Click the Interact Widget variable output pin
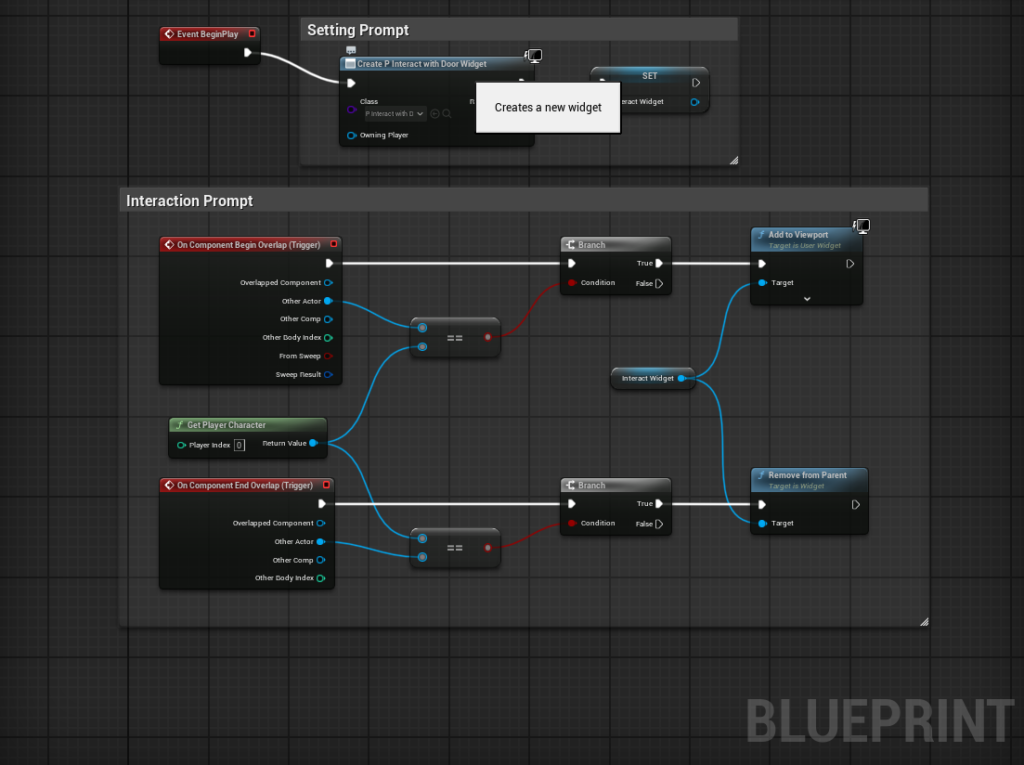Image resolution: width=1024 pixels, height=765 pixels. click(x=682, y=378)
